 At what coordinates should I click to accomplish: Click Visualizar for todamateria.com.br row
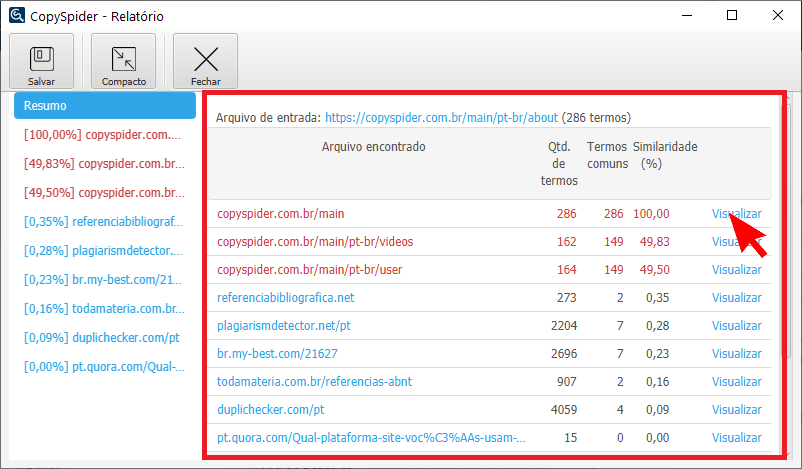pyautogui.click(x=737, y=382)
